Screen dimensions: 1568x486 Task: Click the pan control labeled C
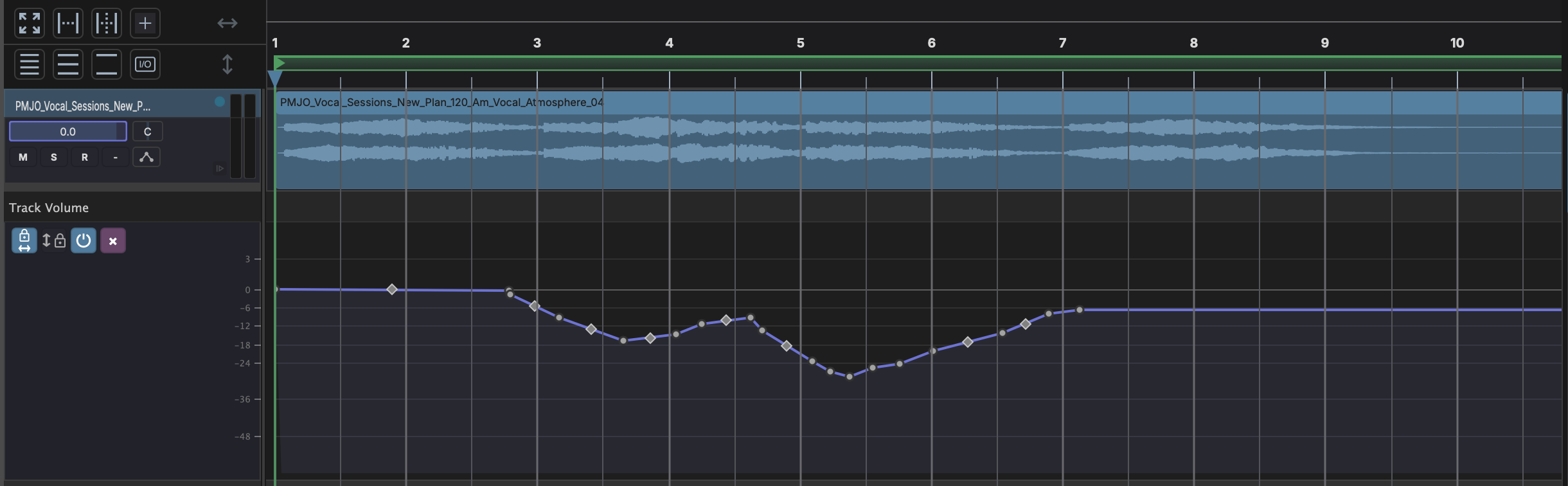(x=148, y=131)
